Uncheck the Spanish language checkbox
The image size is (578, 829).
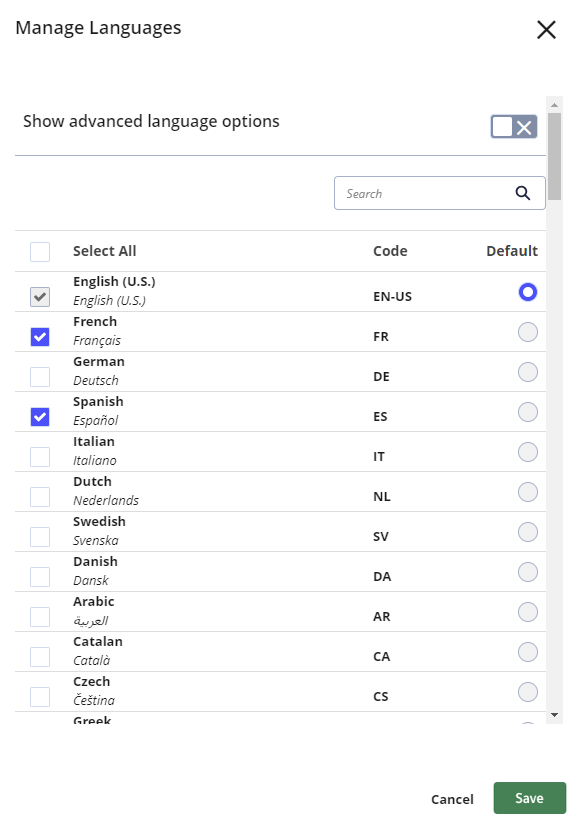[40, 416]
